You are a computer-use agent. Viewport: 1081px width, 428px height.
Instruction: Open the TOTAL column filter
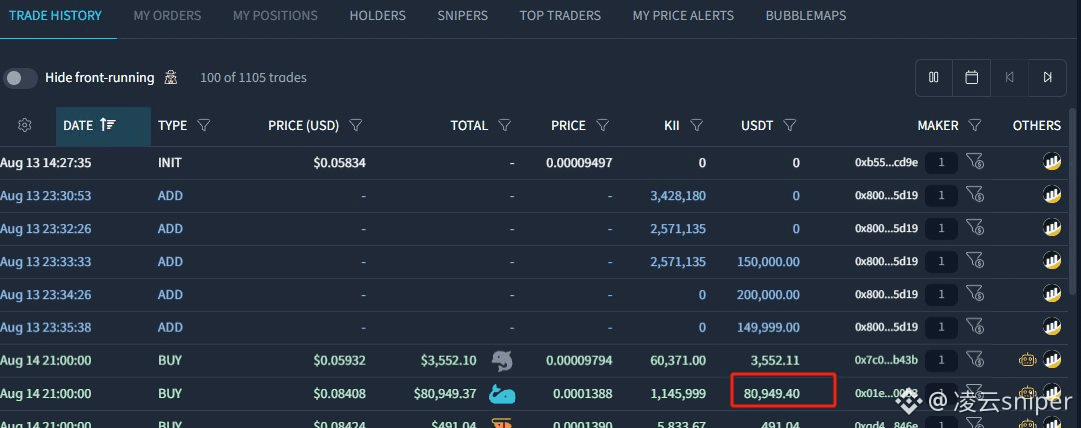tap(505, 125)
